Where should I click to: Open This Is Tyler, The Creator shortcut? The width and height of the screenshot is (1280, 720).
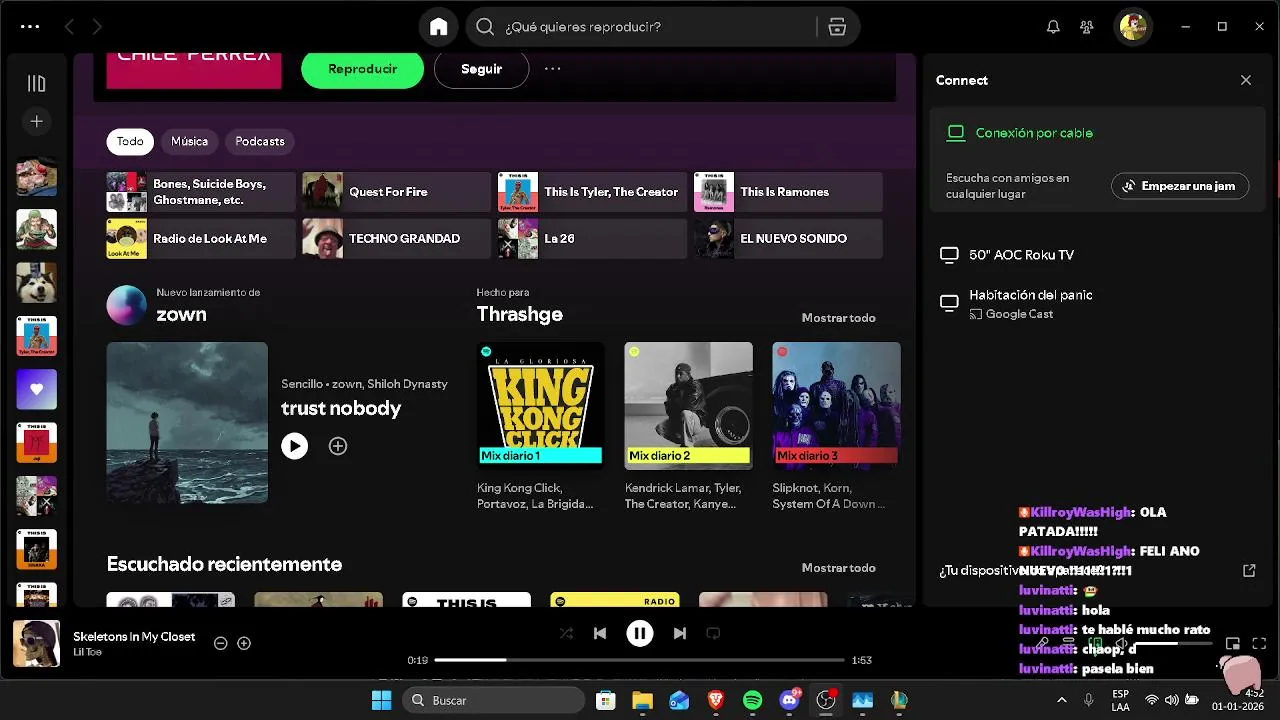593,192
